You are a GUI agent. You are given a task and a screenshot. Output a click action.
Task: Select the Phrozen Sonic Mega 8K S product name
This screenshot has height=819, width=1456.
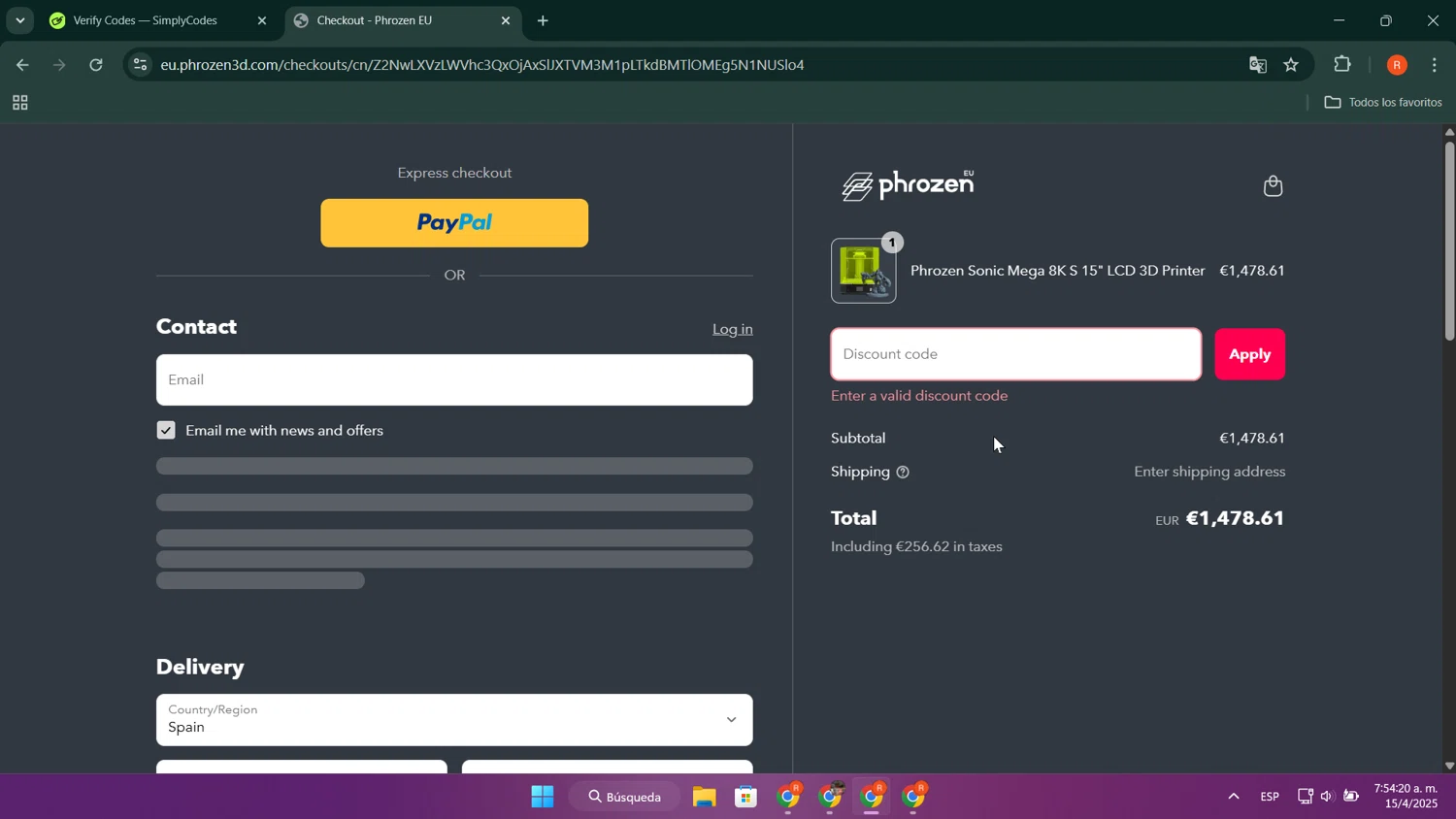(x=1057, y=271)
